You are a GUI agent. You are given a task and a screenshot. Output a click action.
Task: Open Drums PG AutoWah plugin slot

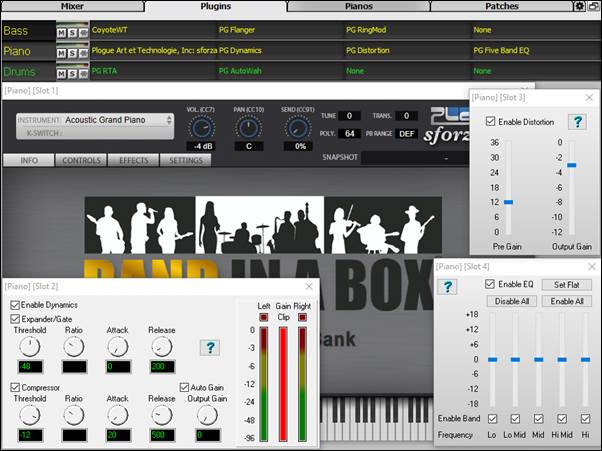coord(280,71)
